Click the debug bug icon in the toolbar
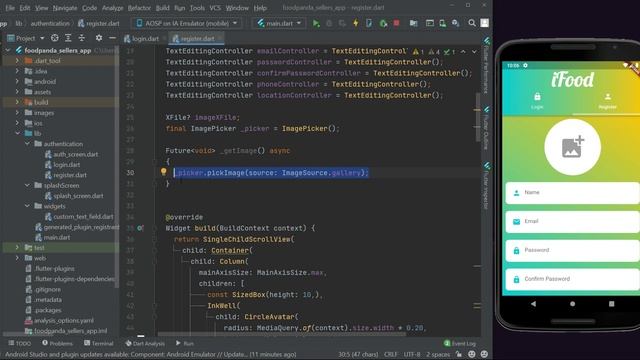The width and height of the screenshot is (640, 360). point(329,23)
